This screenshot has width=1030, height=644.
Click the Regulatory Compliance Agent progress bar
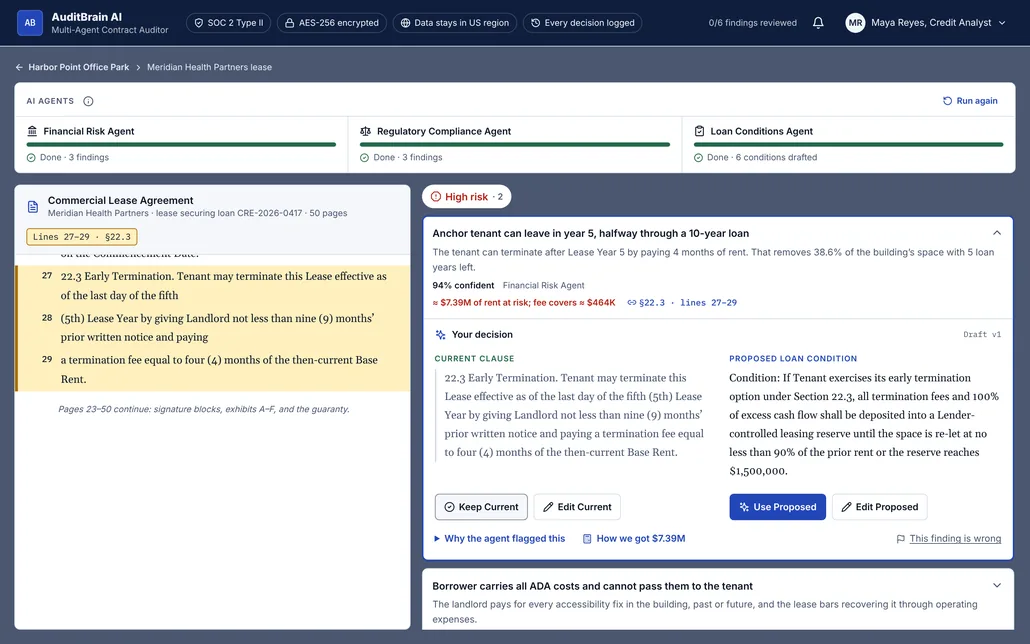pyautogui.click(x=515, y=145)
